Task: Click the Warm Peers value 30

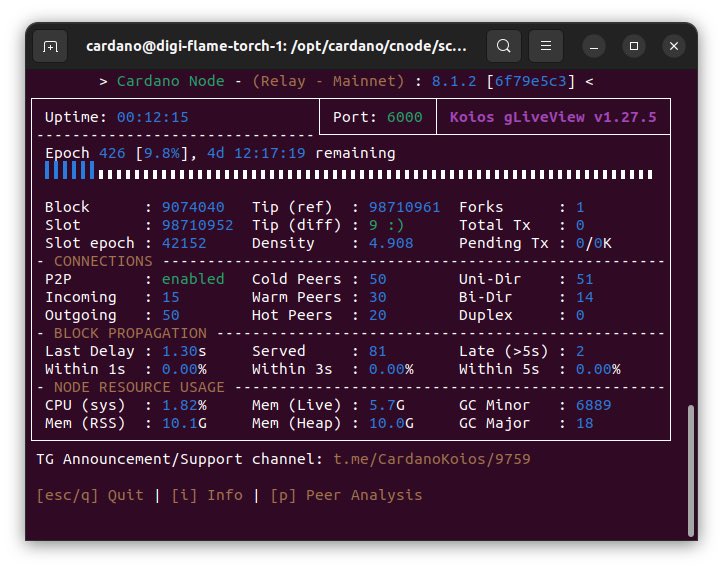Action: (378, 297)
